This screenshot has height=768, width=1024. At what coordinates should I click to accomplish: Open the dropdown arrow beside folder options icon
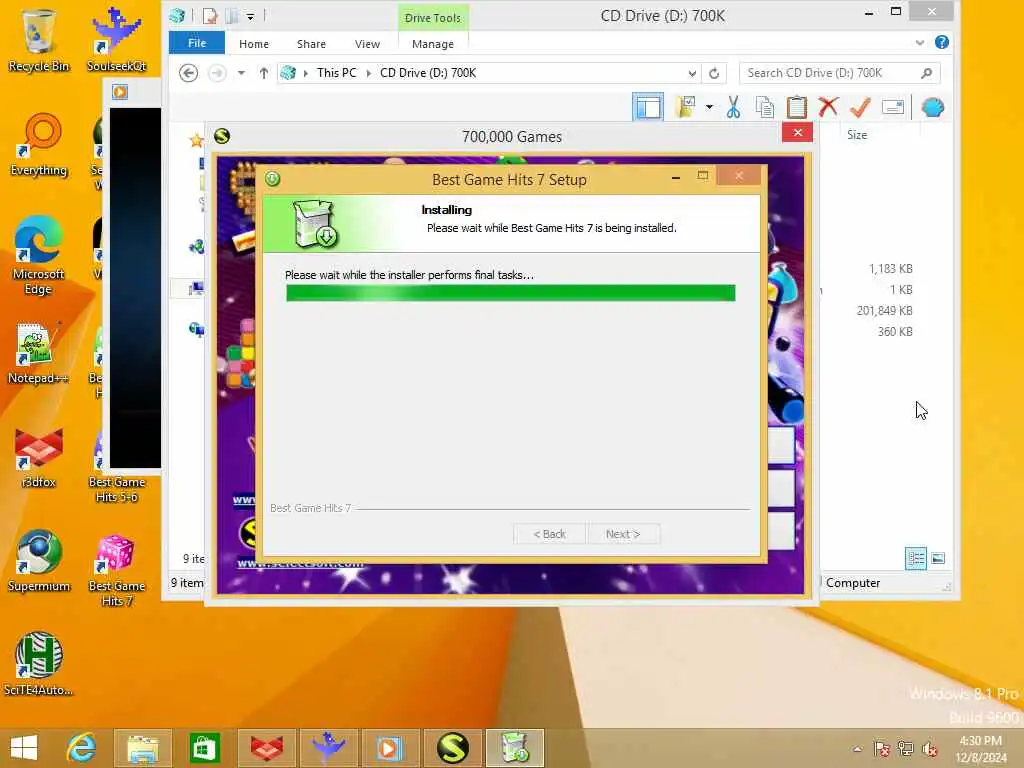709,107
